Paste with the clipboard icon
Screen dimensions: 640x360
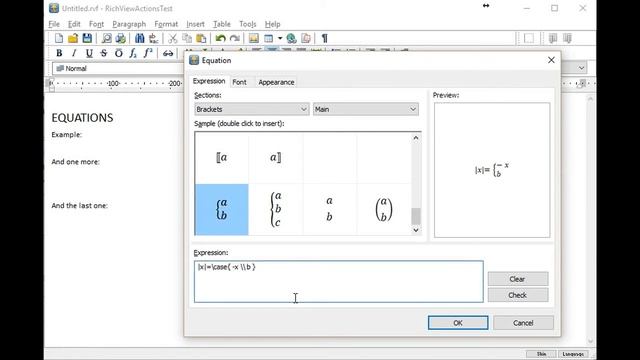201,38
